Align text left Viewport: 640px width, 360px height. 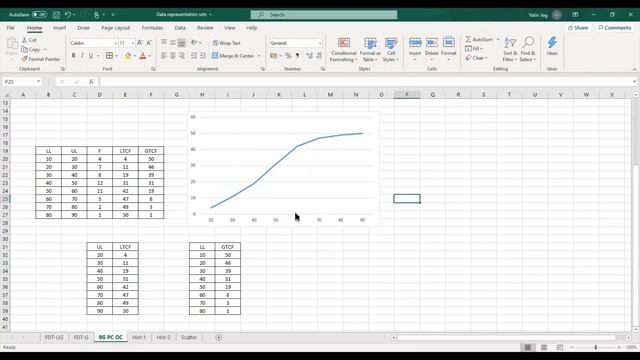164,56
